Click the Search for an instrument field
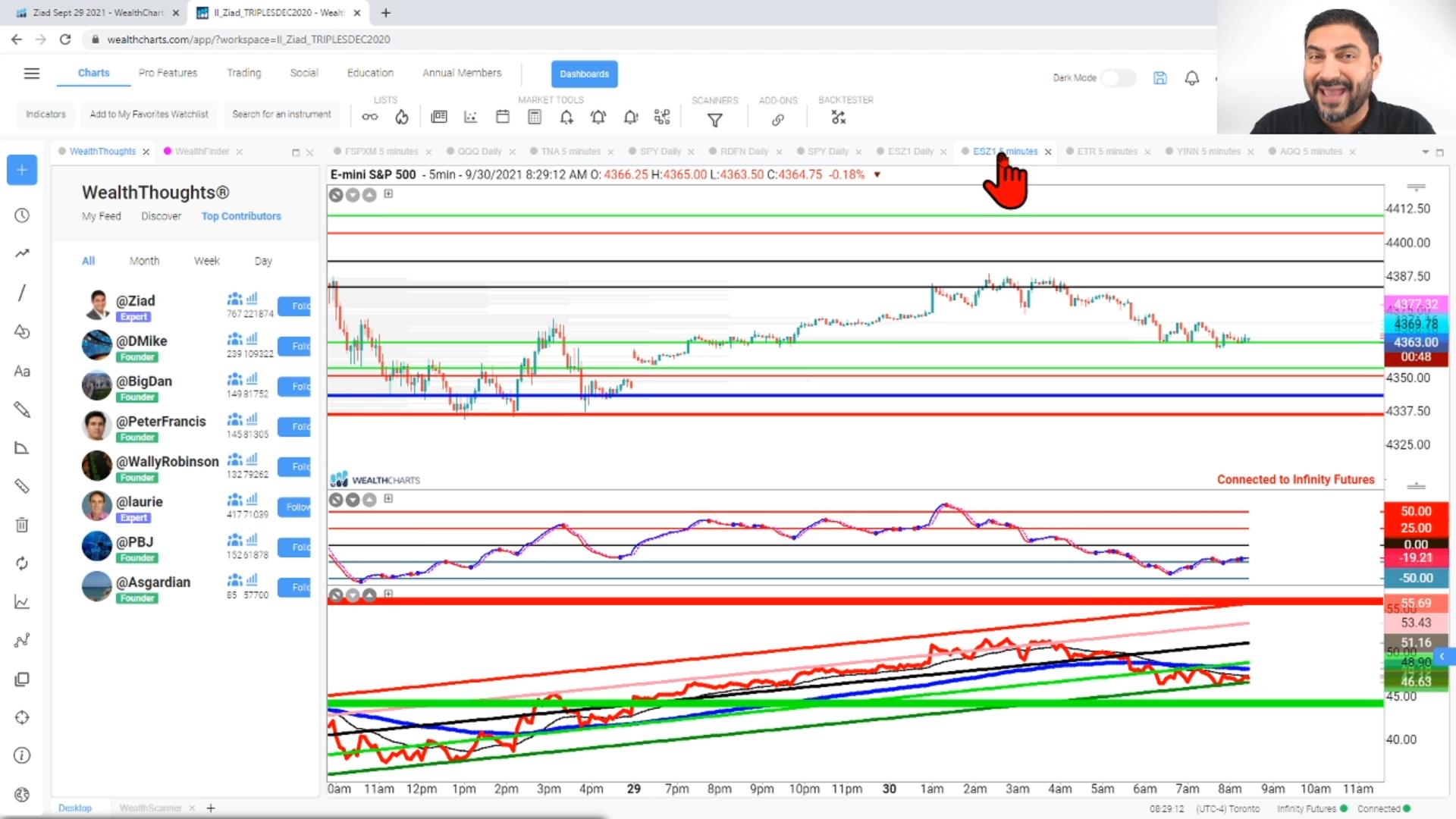The image size is (1456, 819). coord(281,115)
